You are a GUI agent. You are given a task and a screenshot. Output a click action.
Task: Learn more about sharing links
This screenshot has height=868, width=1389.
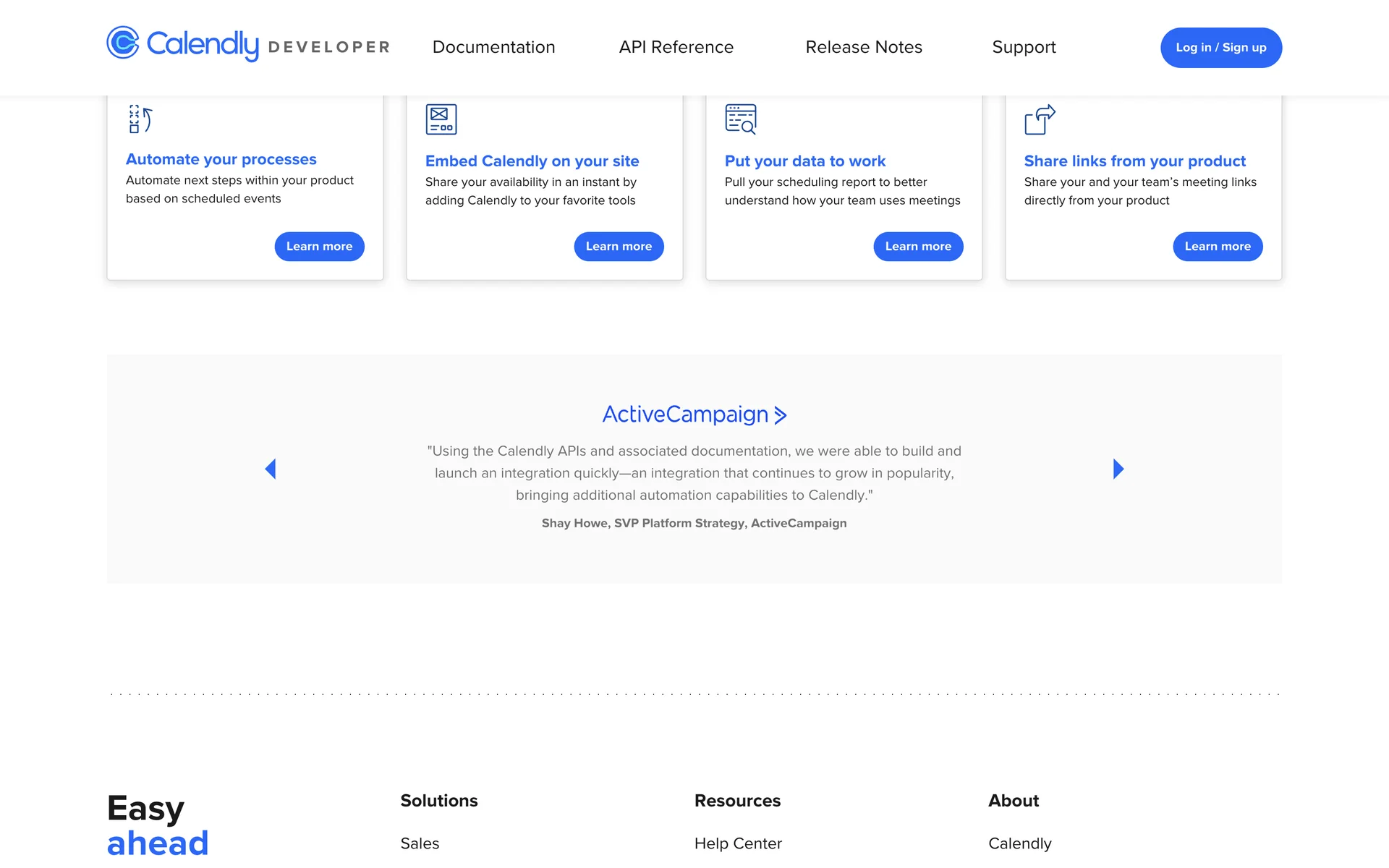point(1218,247)
